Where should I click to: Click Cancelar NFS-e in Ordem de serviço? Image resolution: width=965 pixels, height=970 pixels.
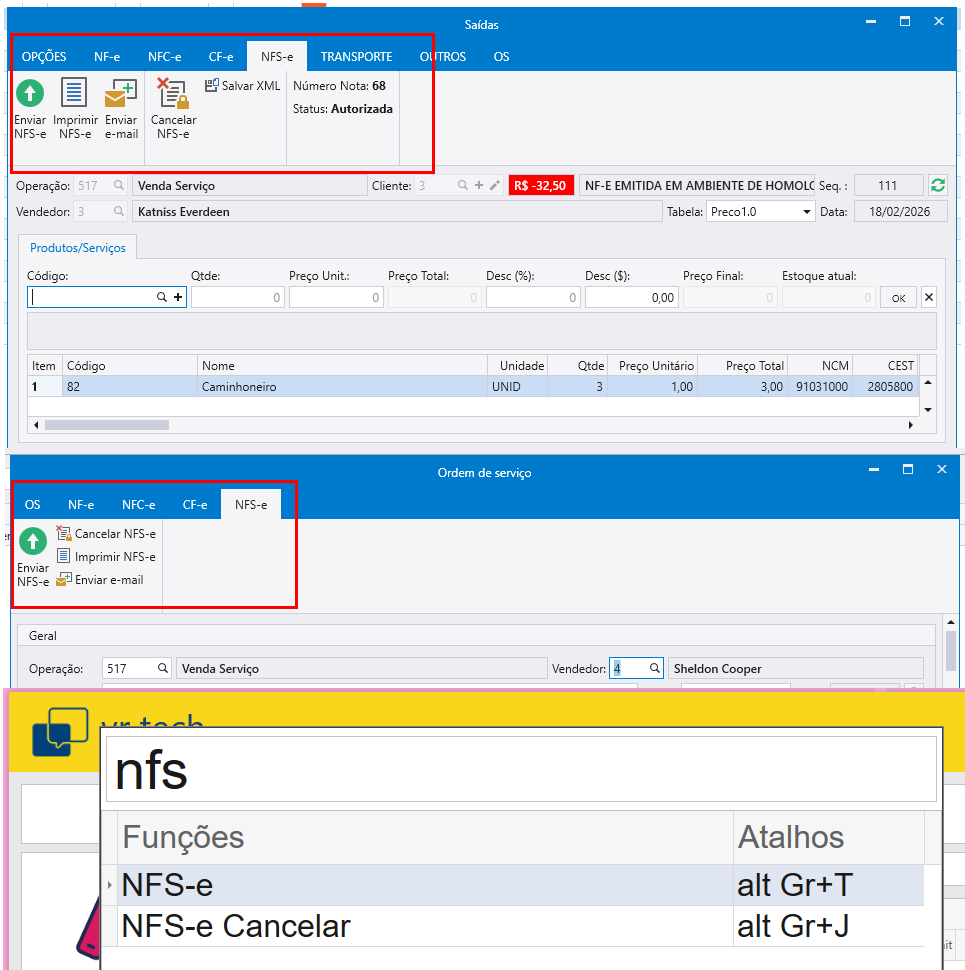click(107, 534)
